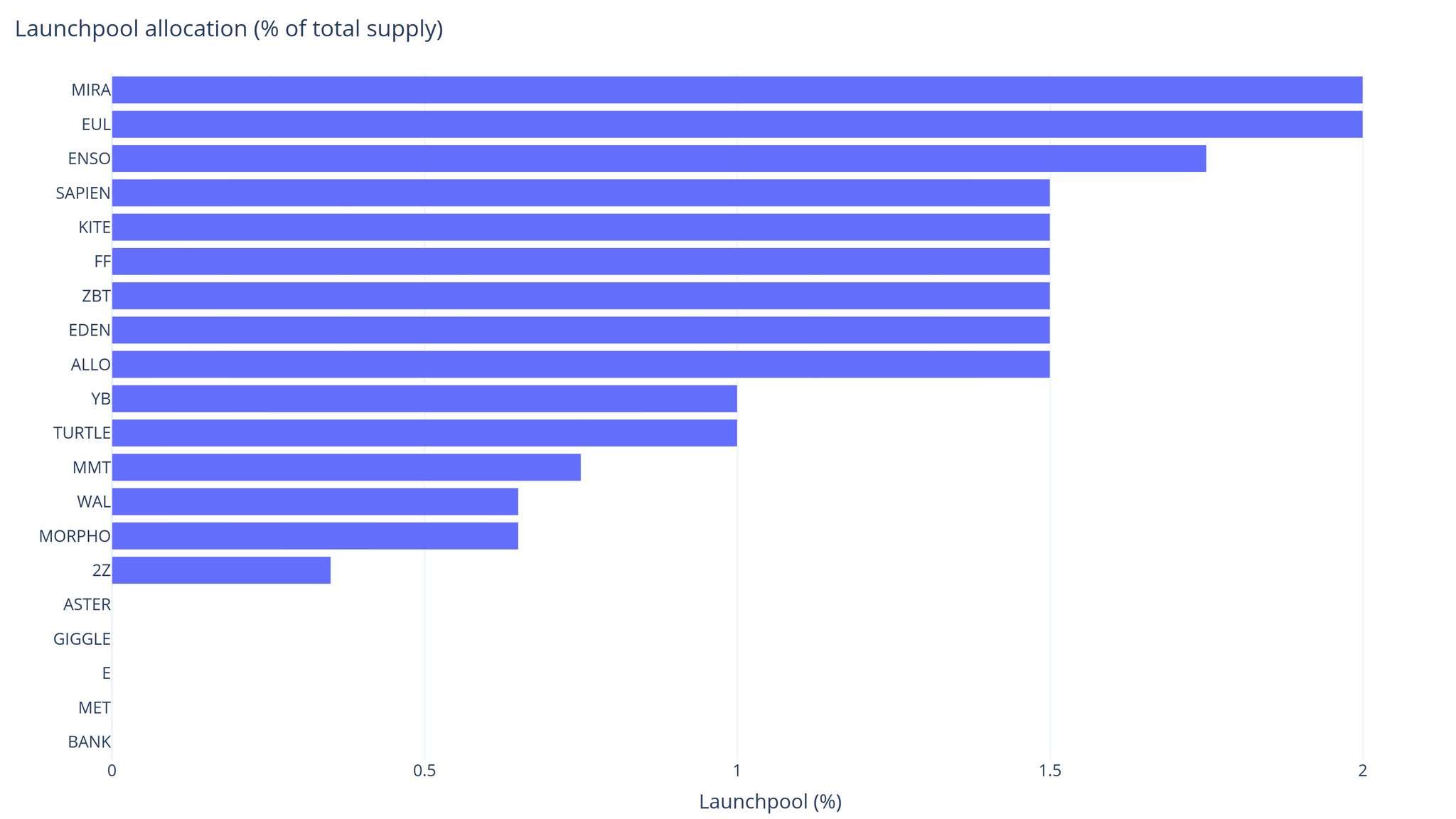The image size is (1456, 819).
Task: Click the GIGGLE axis label
Action: point(82,639)
